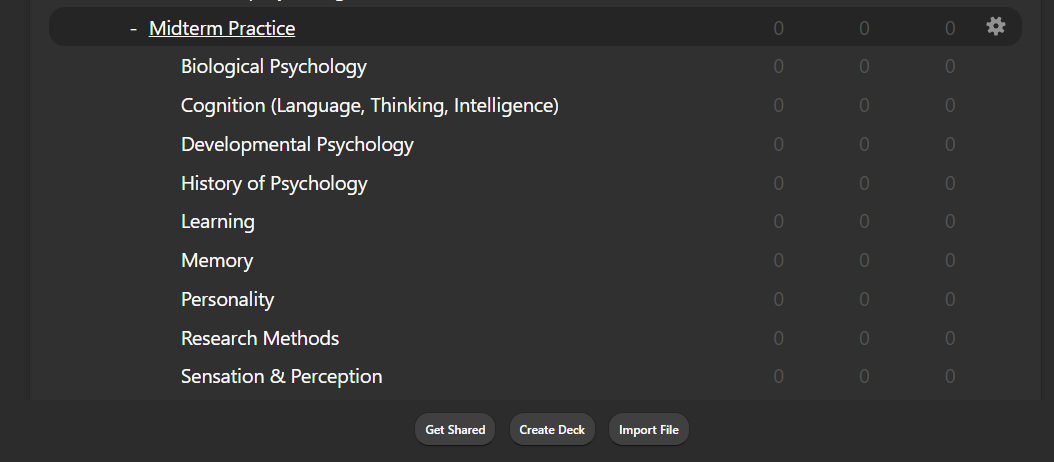Click the due count for Sensation & Perception
1054x462 pixels.
(x=950, y=377)
